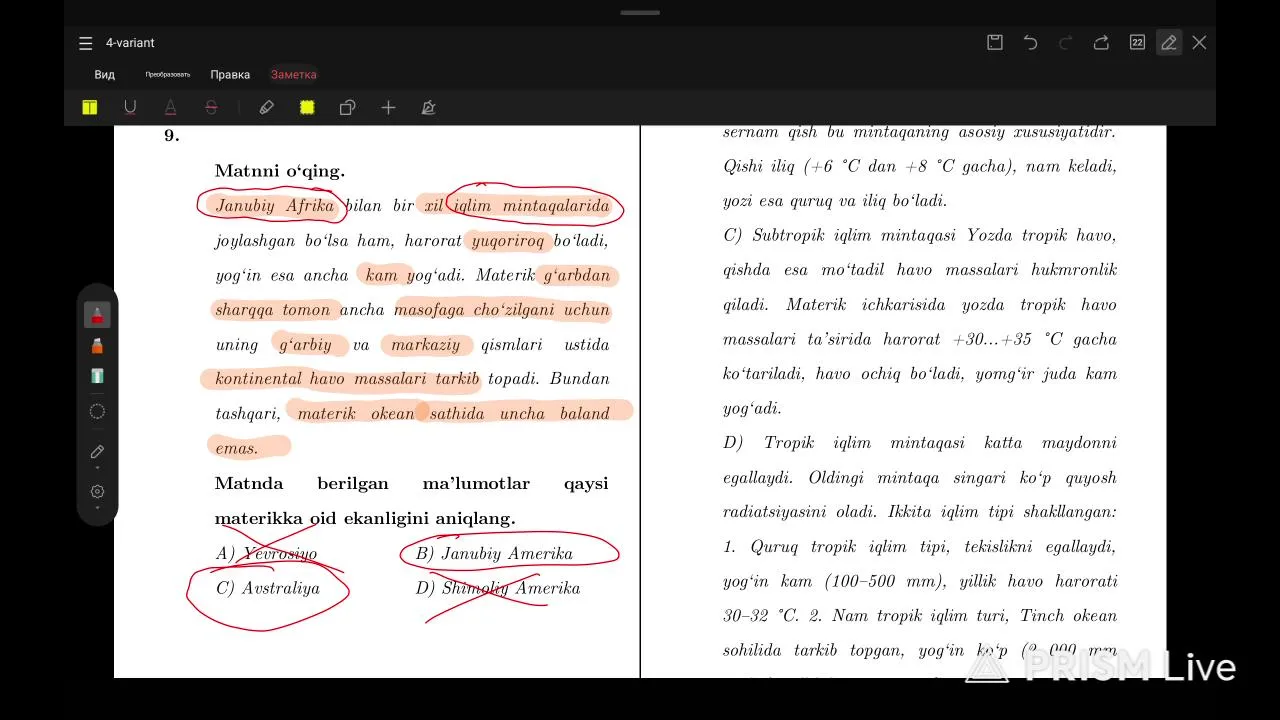
Task: Share the document with the share icon
Action: point(1101,42)
